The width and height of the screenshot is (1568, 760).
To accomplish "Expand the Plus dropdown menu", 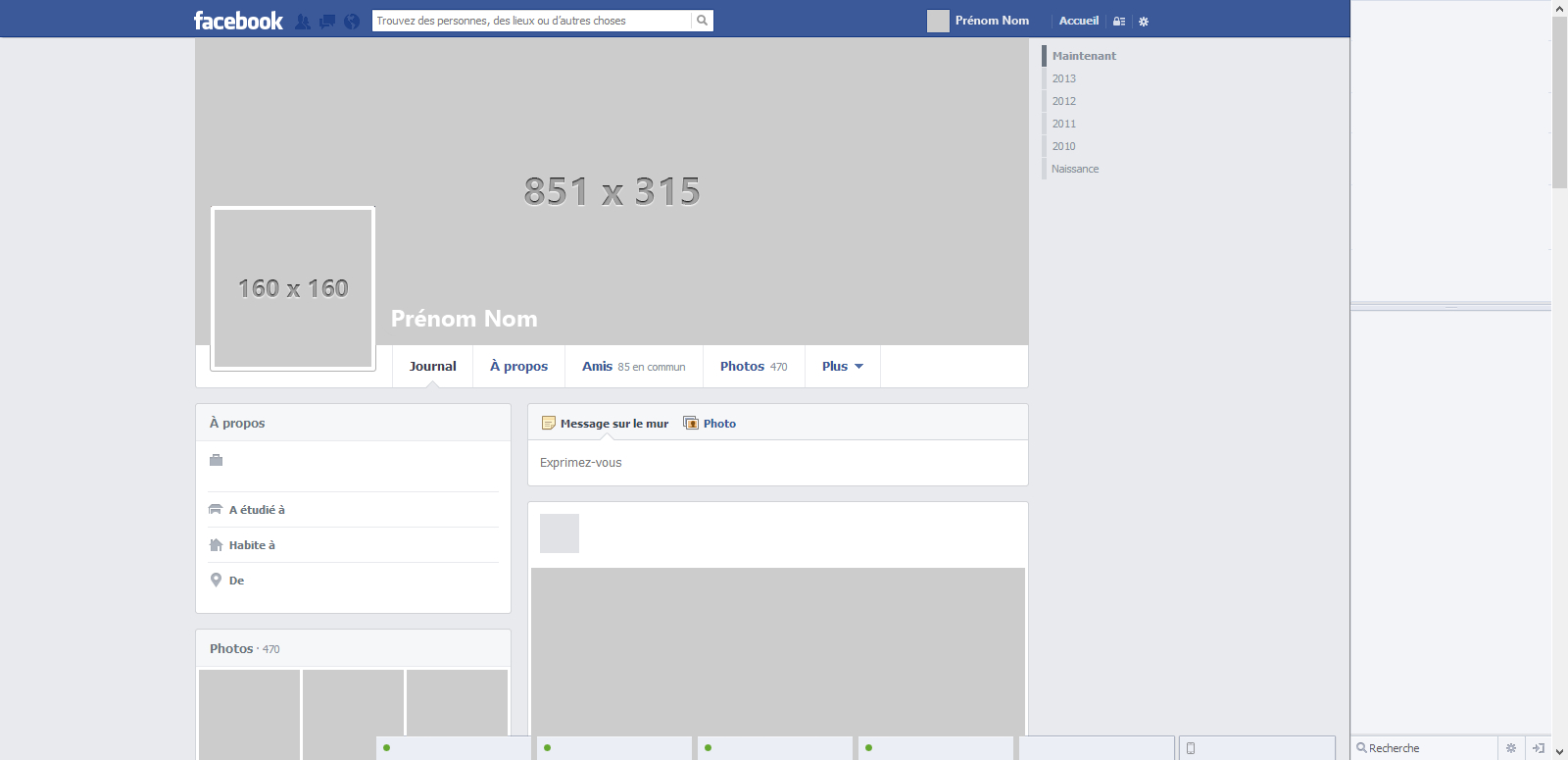I will 842,367.
